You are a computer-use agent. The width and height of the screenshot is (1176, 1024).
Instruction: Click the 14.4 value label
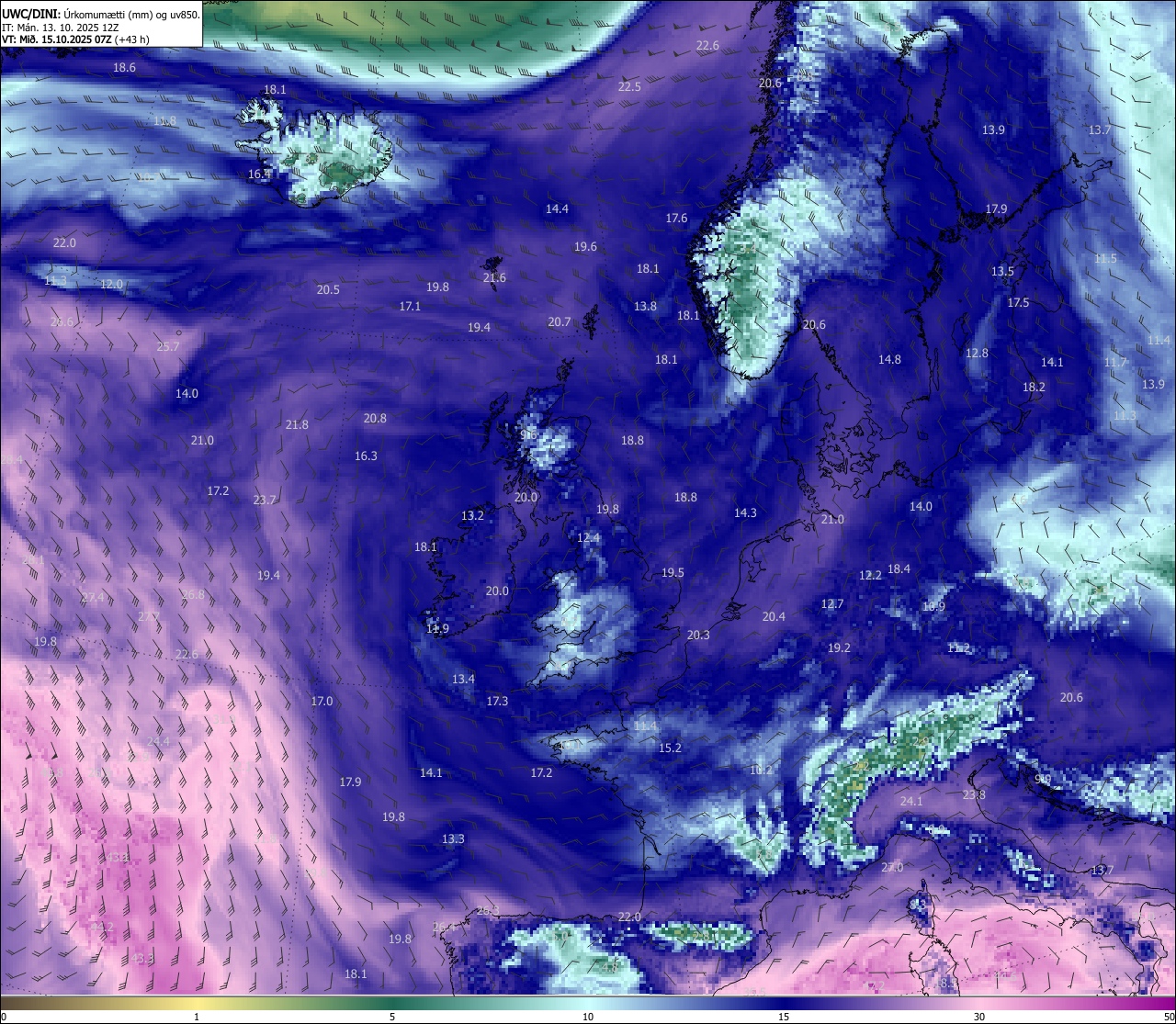(557, 209)
